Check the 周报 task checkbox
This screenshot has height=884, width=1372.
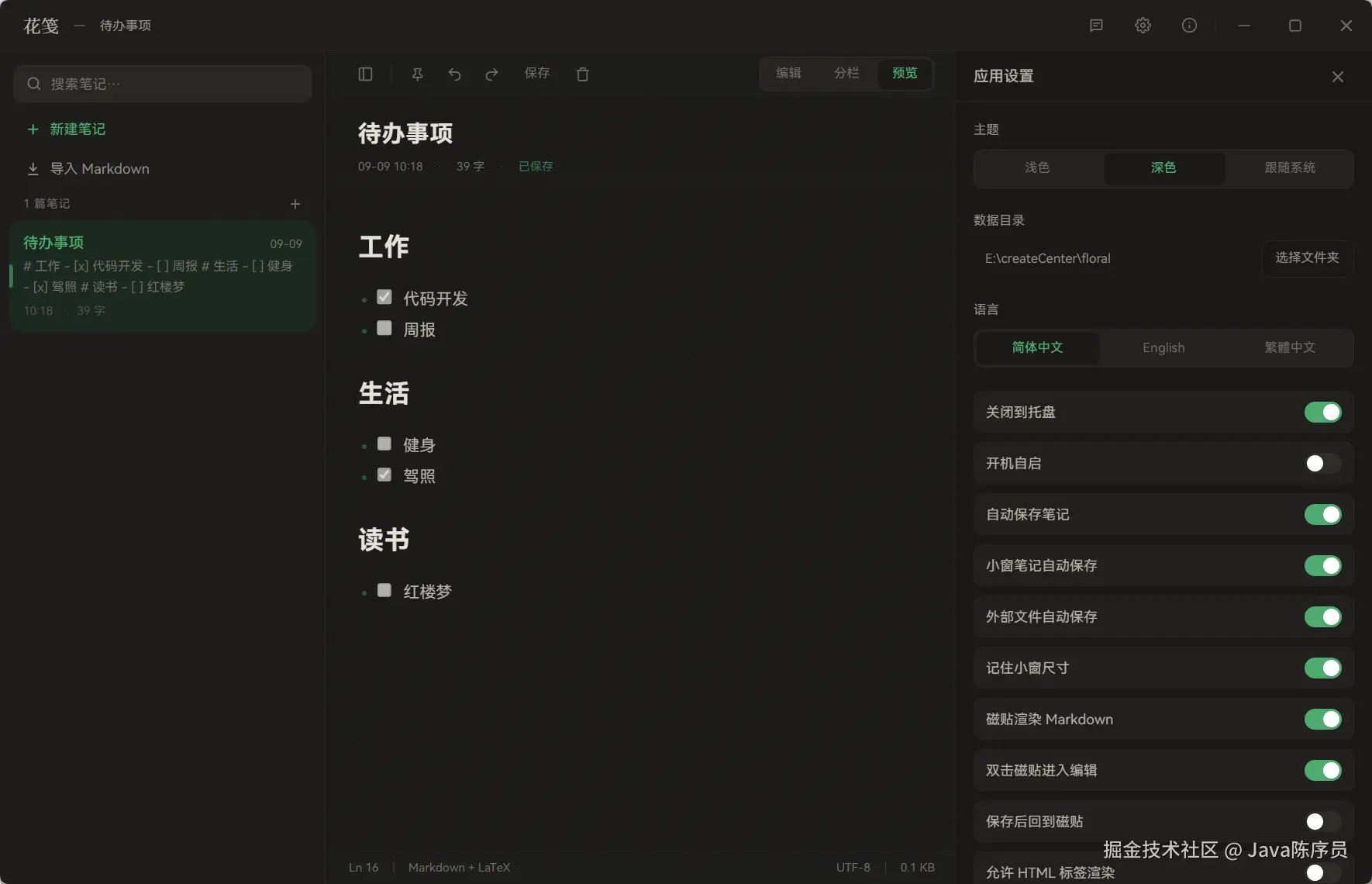384,328
